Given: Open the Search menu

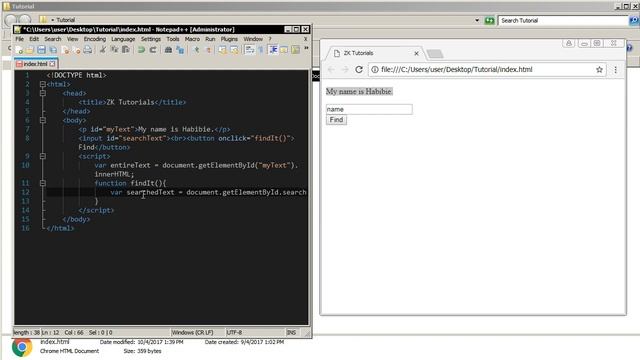Looking at the screenshot, I should click(53, 39).
